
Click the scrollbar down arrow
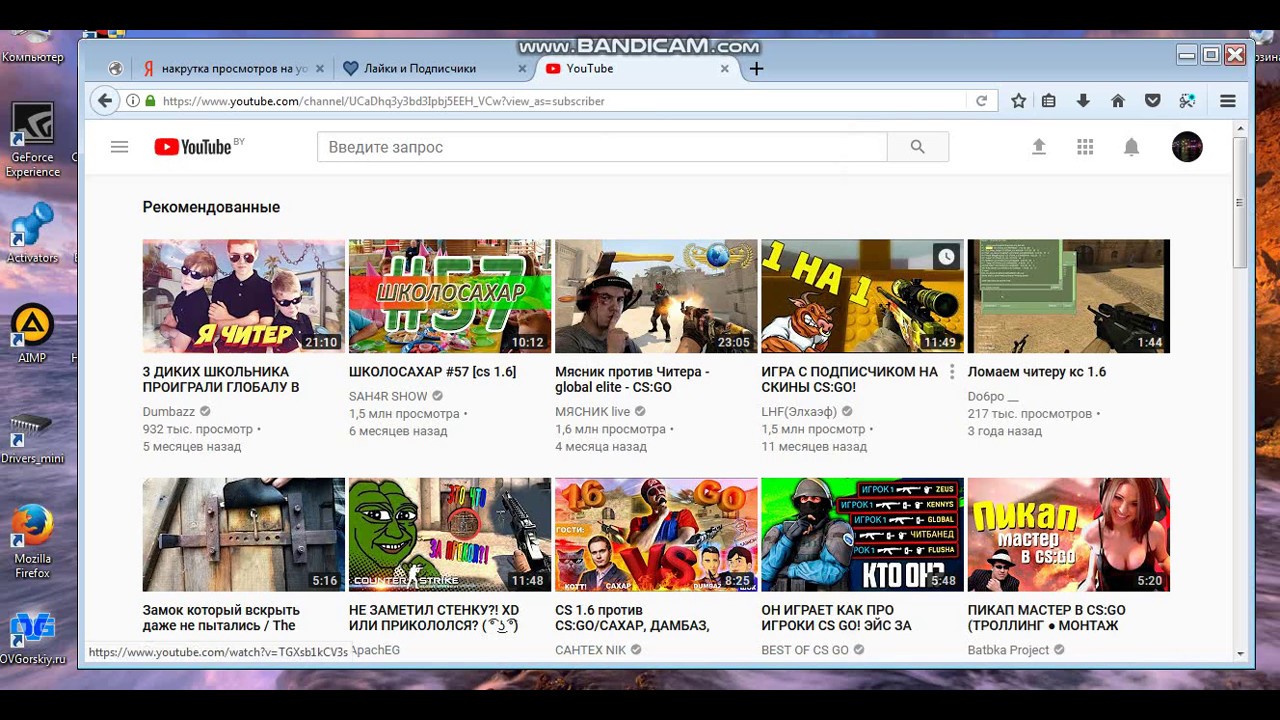(x=1240, y=653)
